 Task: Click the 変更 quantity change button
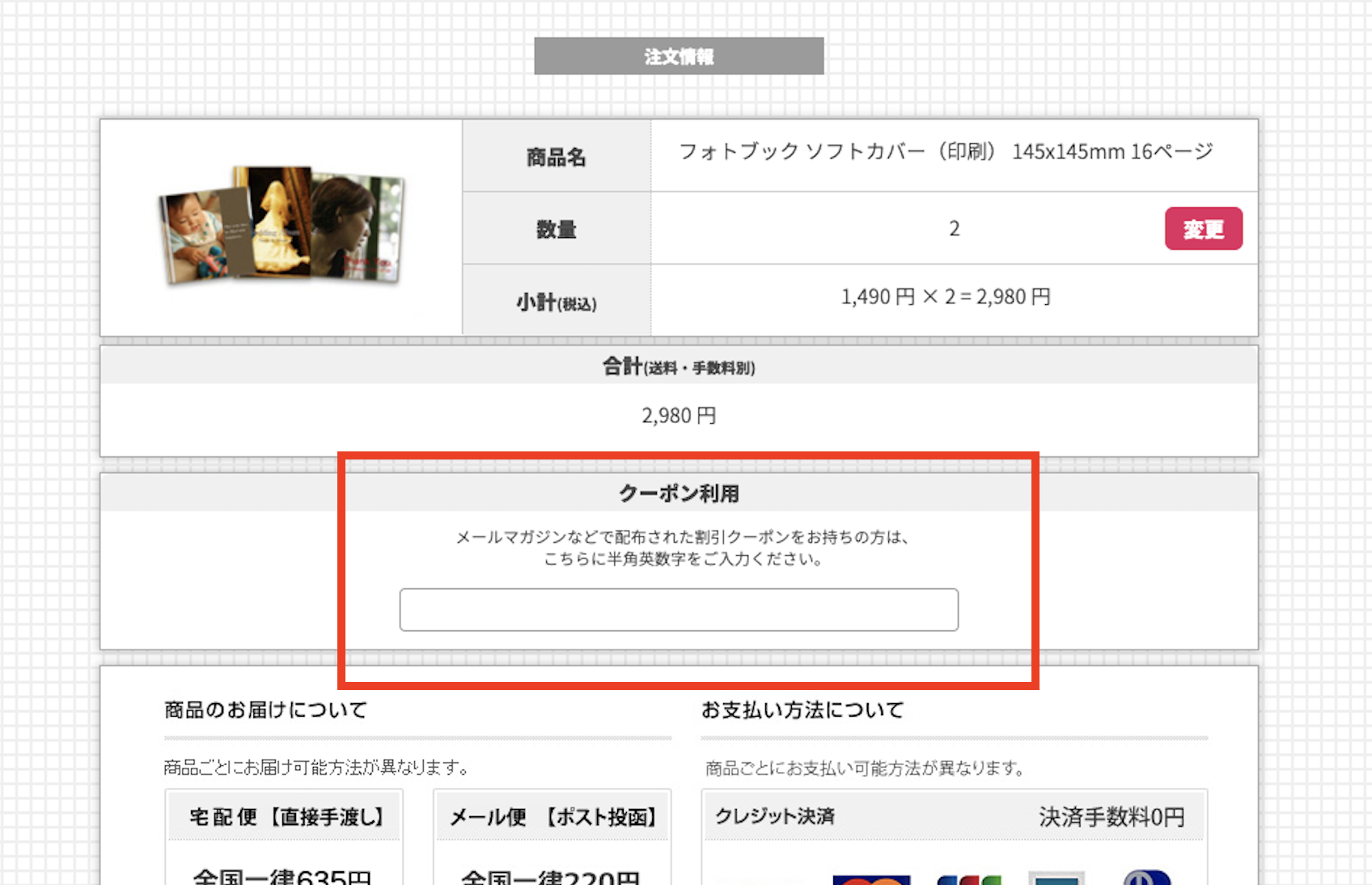pyautogui.click(x=1203, y=229)
